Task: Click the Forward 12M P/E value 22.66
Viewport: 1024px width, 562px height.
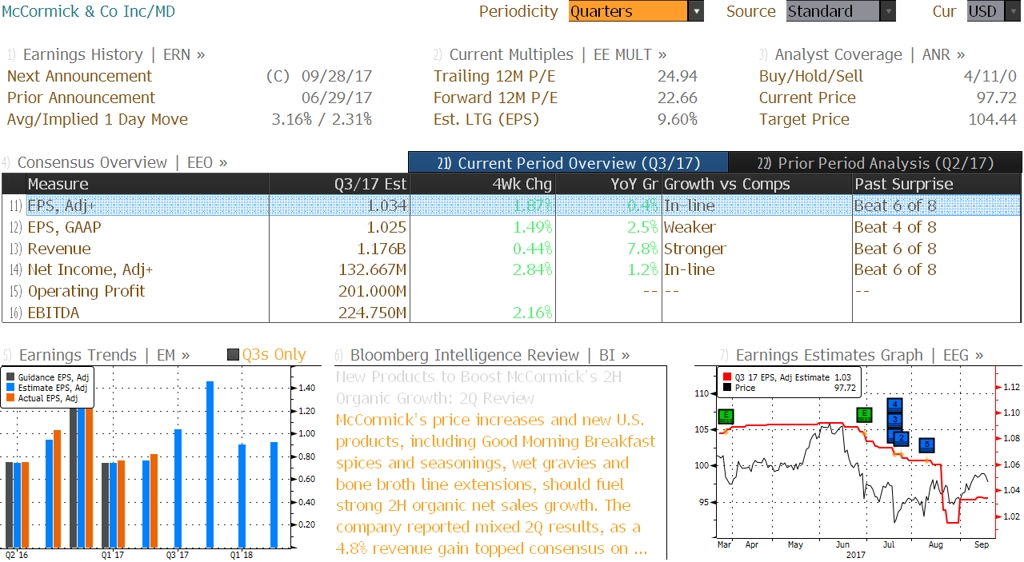Action: click(677, 98)
